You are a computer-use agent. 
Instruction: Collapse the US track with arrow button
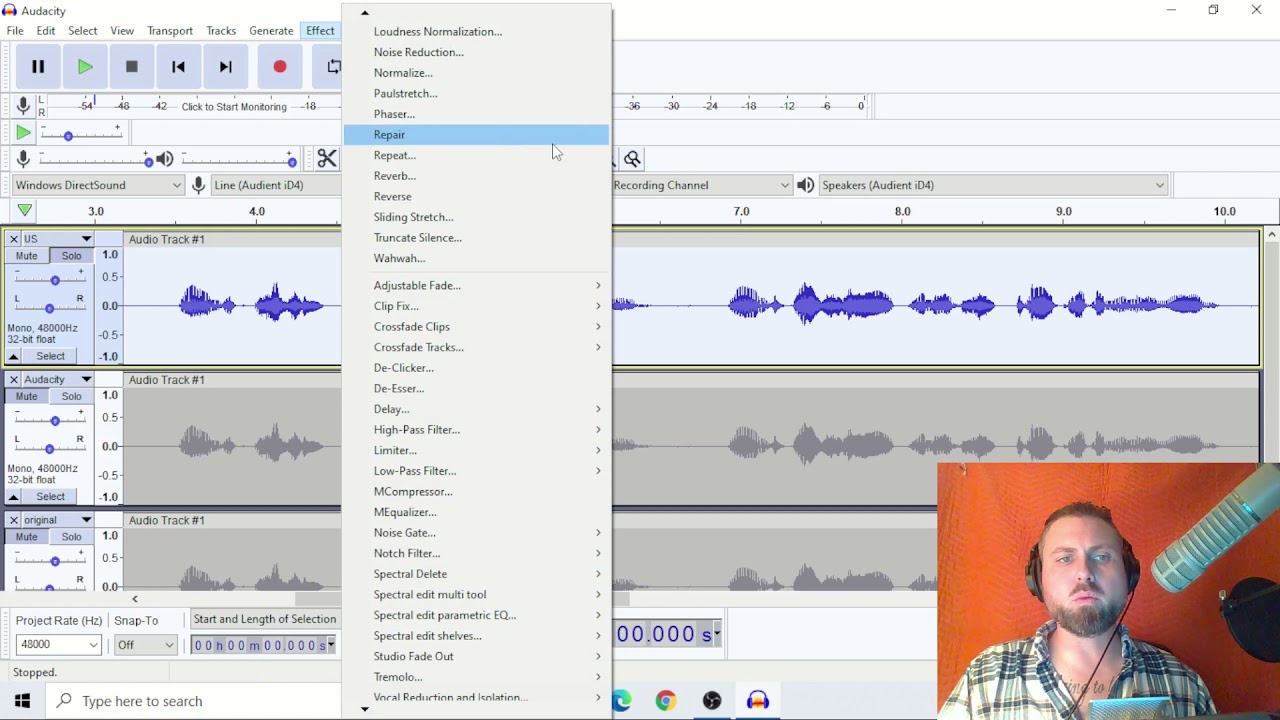click(14, 356)
